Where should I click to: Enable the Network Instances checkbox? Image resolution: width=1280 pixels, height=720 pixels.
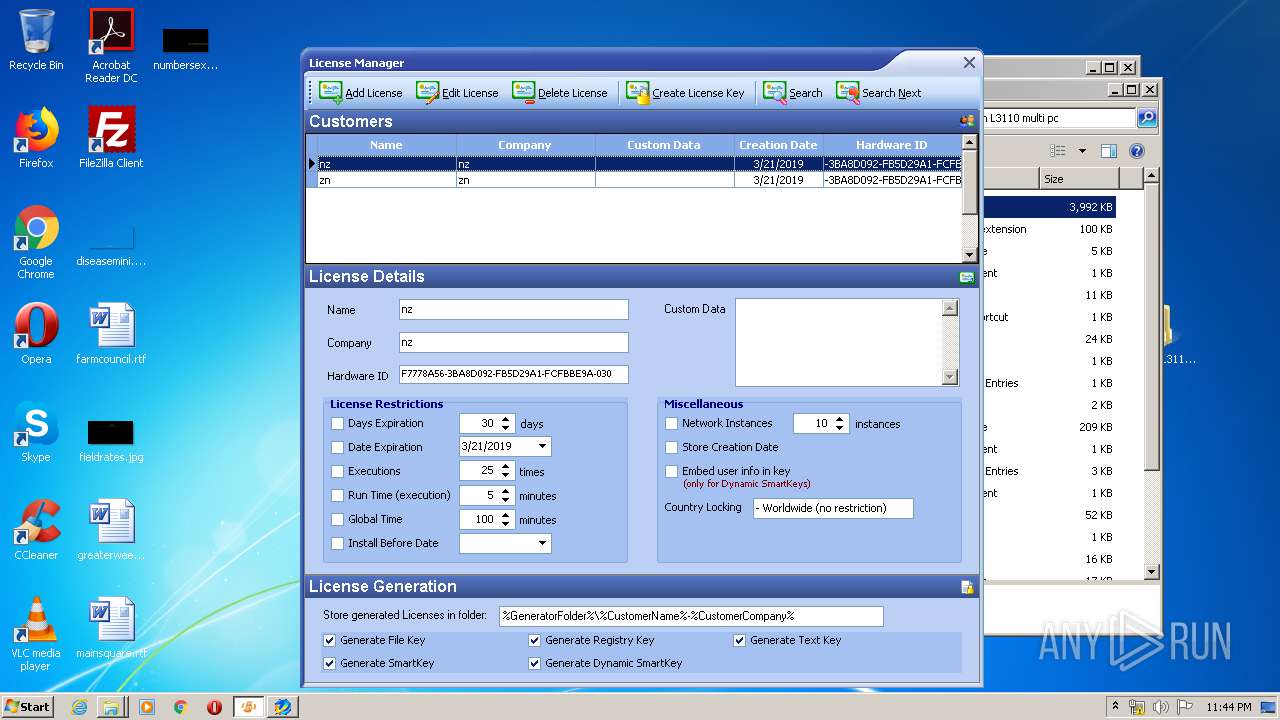[x=671, y=424]
